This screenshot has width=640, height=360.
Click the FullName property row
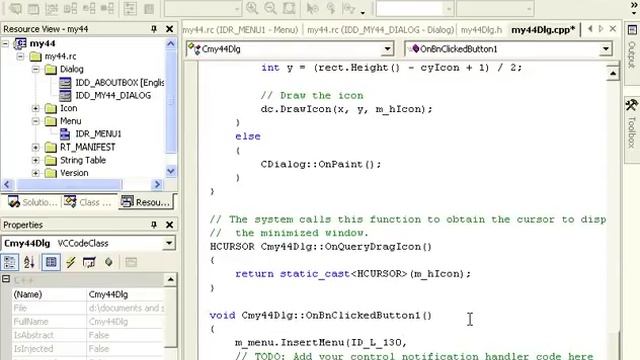click(89, 322)
